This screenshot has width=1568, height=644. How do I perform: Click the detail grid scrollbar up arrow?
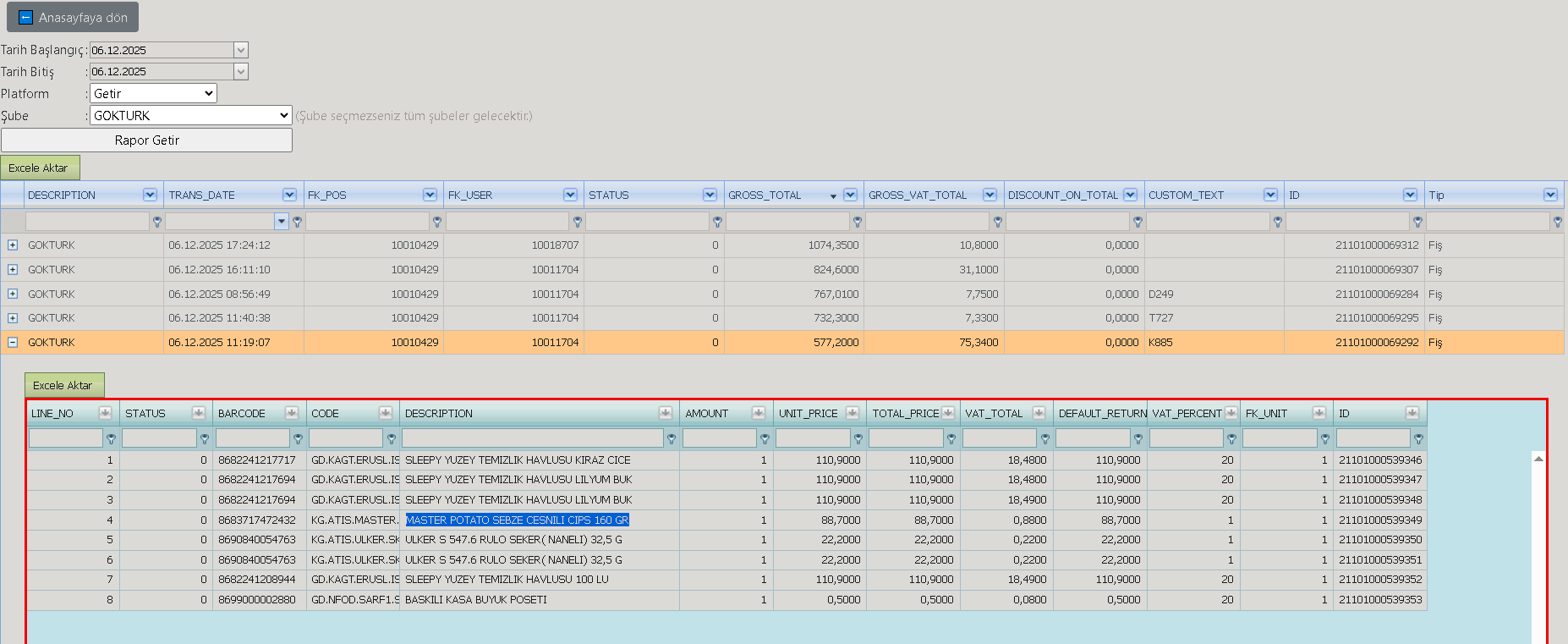coord(1538,459)
